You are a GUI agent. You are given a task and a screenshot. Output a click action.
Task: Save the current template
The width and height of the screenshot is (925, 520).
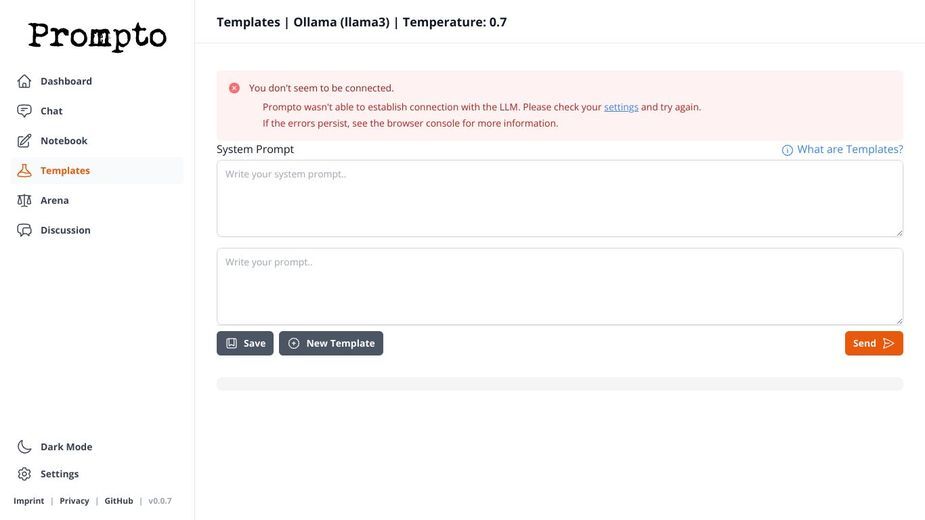coord(245,344)
